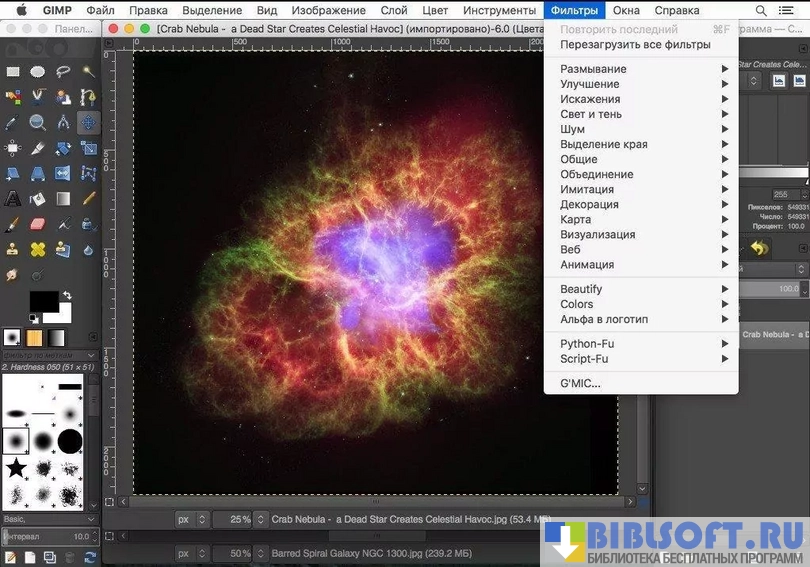The image size is (810, 567).
Task: Click the Spotlight search icon in menu bar
Action: (761, 10)
